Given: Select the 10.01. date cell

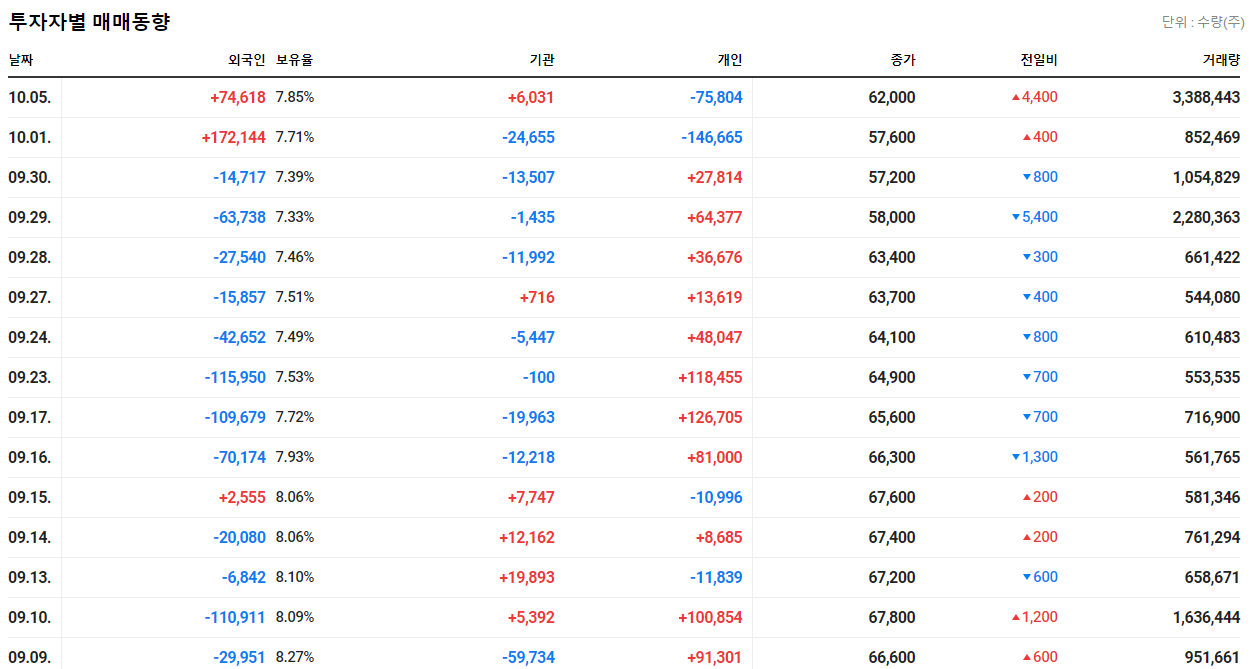Looking at the screenshot, I should tap(30, 137).
